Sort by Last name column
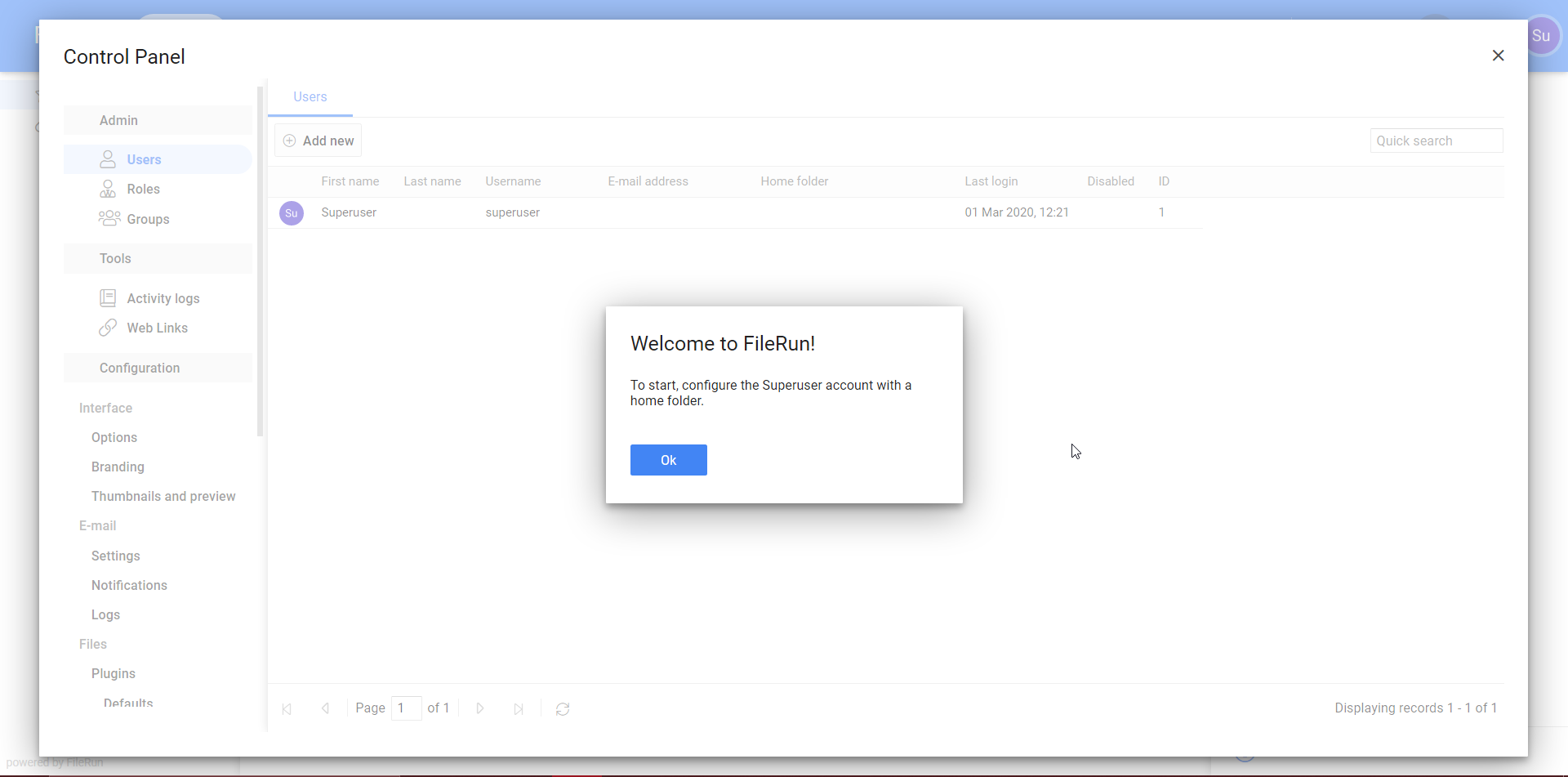This screenshot has height=777, width=1568. click(x=433, y=181)
